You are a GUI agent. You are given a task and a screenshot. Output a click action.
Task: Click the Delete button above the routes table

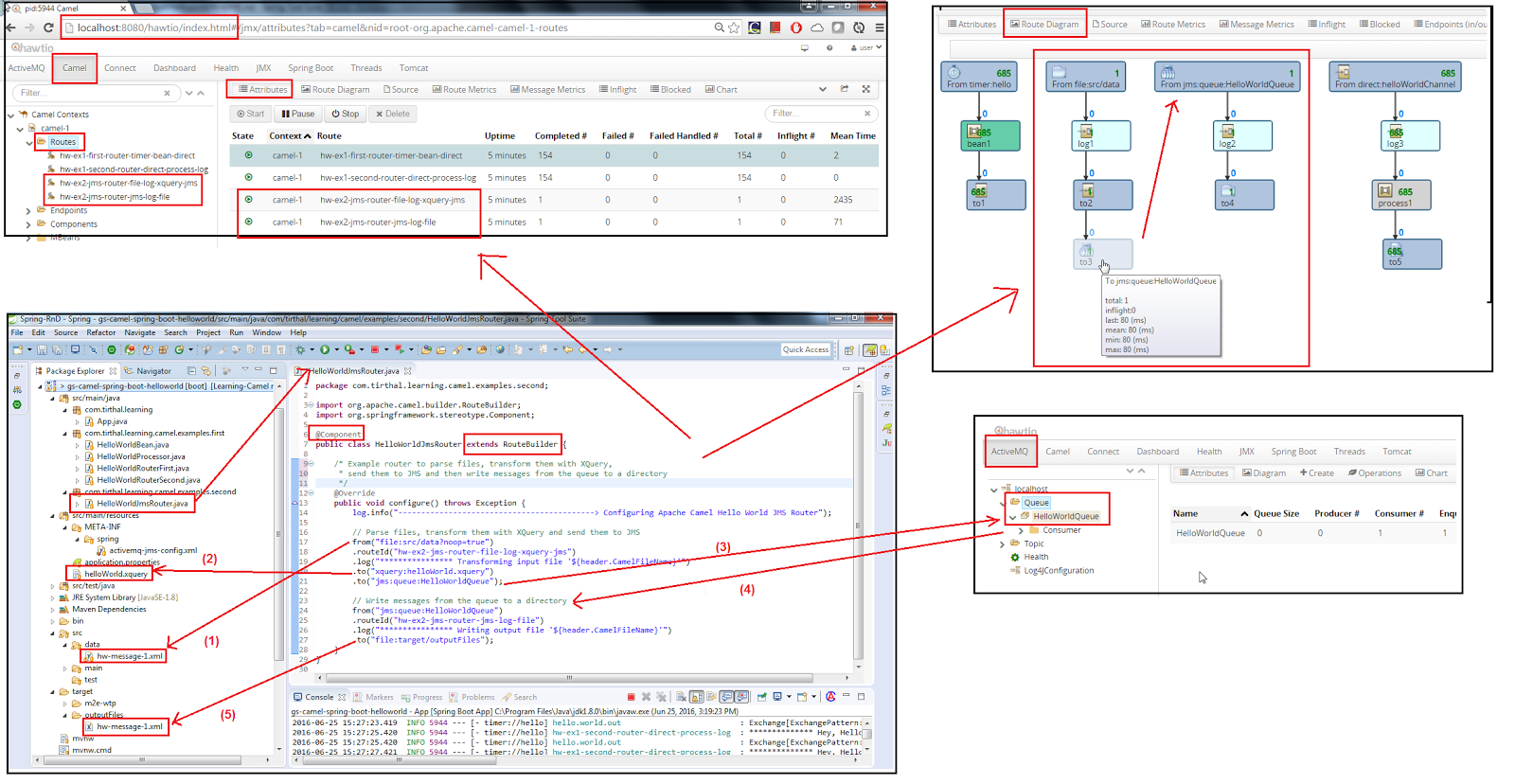click(393, 114)
